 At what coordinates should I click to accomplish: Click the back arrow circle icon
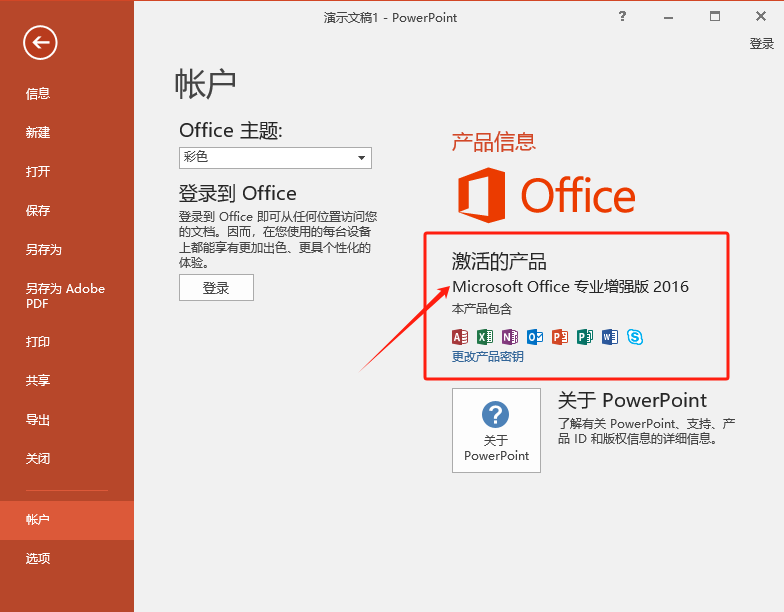pos(40,41)
